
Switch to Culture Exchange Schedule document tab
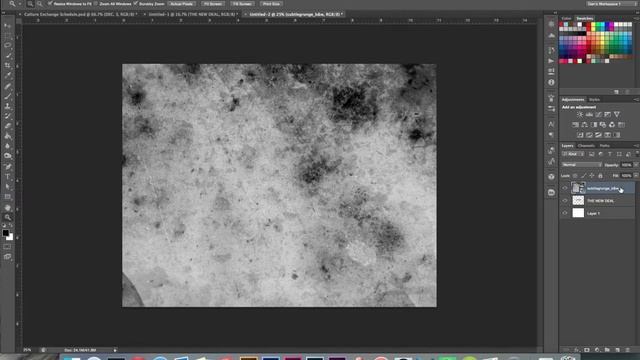(80, 14)
